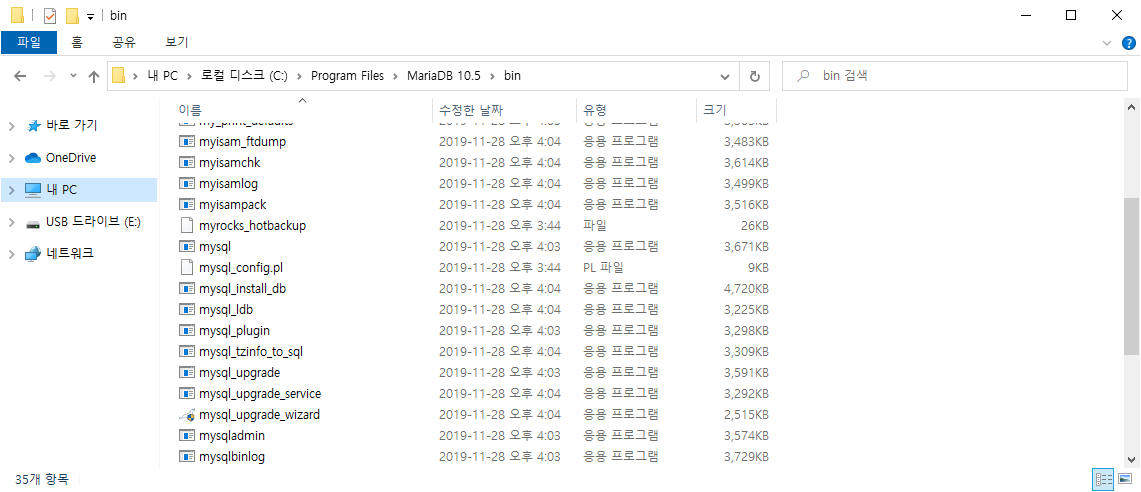Select the mysqladmin file name

click(231, 436)
